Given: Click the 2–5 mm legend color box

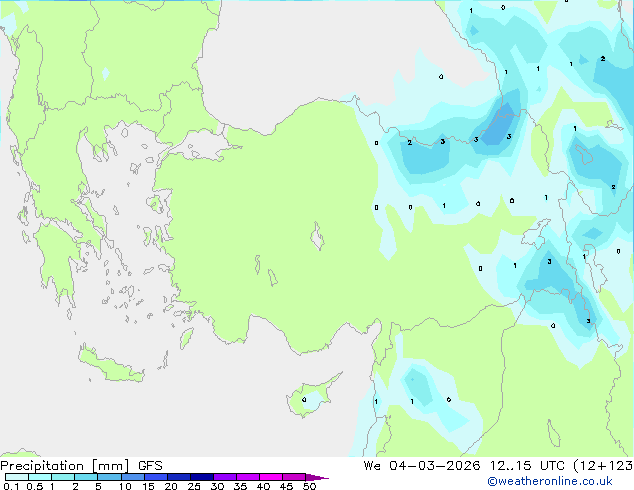Looking at the screenshot, I should (86, 477).
